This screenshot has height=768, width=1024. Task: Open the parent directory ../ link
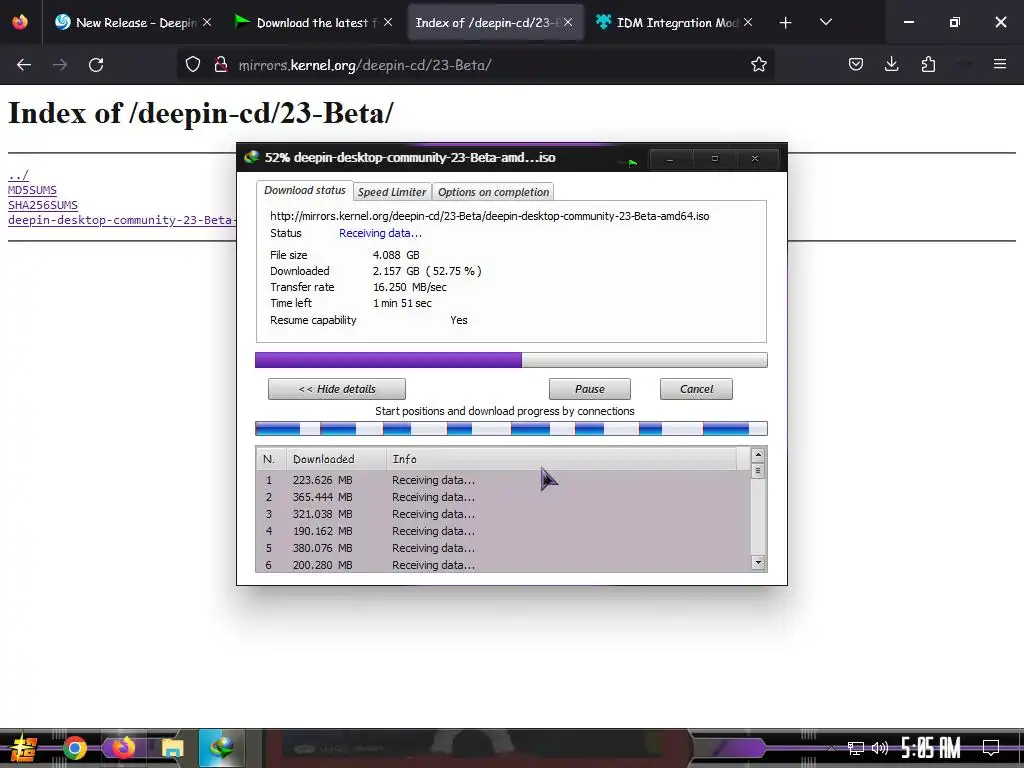(18, 175)
